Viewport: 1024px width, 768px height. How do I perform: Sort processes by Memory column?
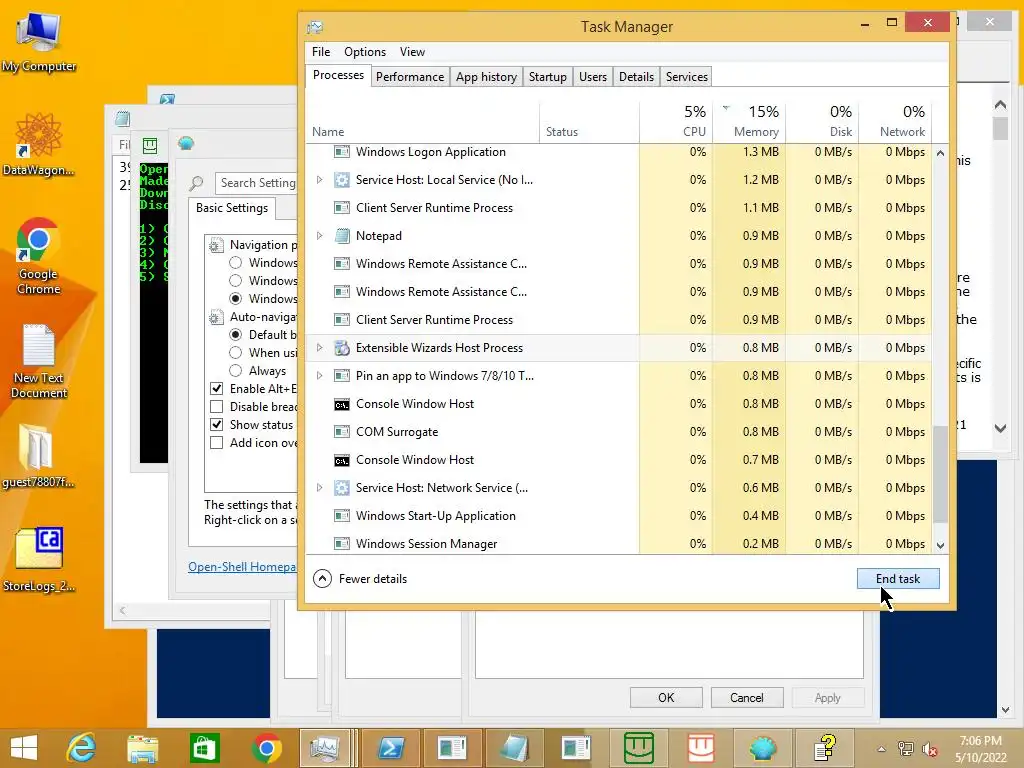pos(749,121)
